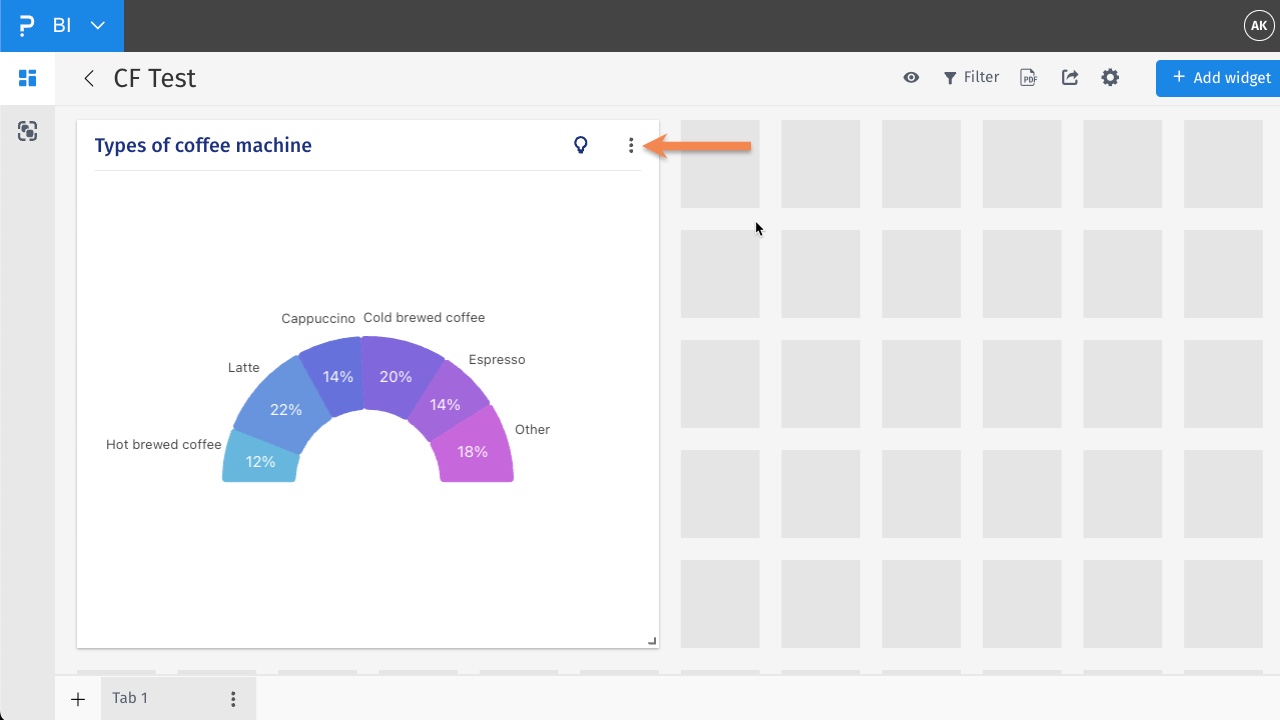
Task: Open the Dashboards panel in left sidebar
Action: tap(27, 77)
